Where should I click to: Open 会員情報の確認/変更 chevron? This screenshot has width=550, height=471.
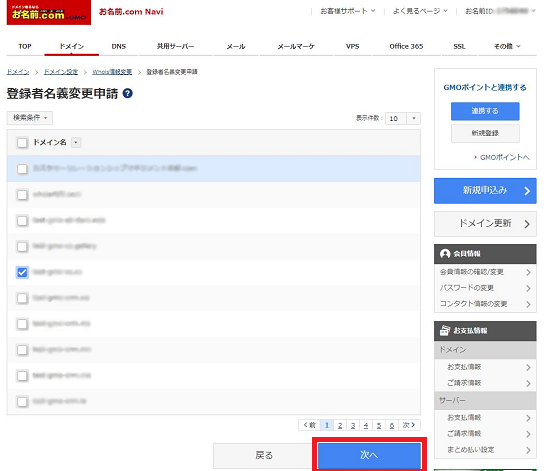coord(528,272)
